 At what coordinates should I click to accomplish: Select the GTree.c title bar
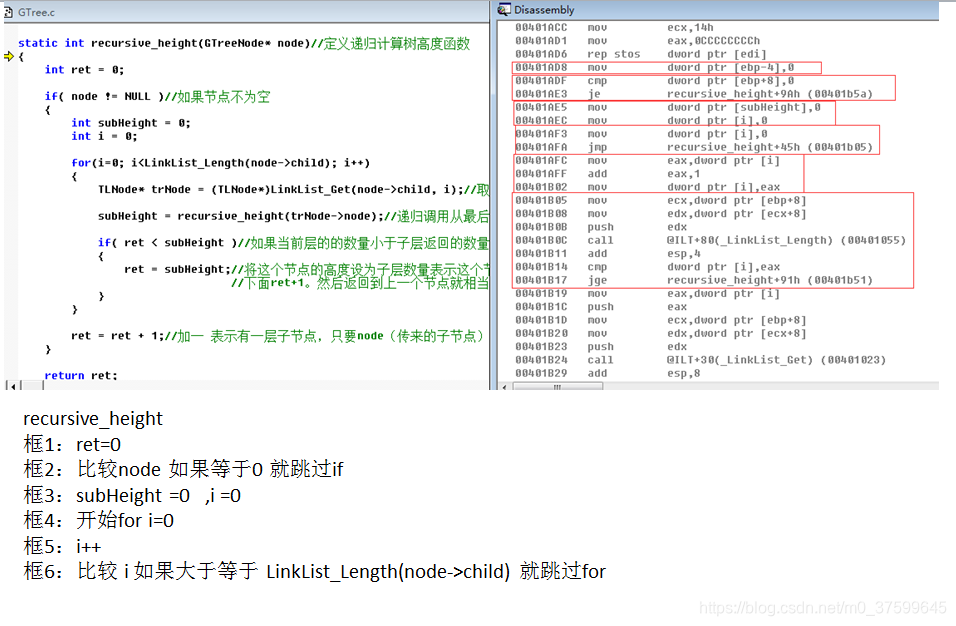tap(246, 12)
